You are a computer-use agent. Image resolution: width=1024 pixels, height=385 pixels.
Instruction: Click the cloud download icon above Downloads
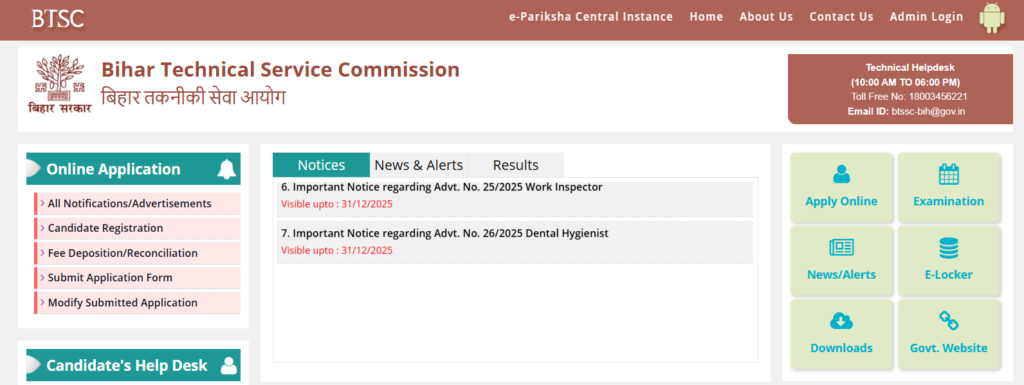pyautogui.click(x=841, y=320)
